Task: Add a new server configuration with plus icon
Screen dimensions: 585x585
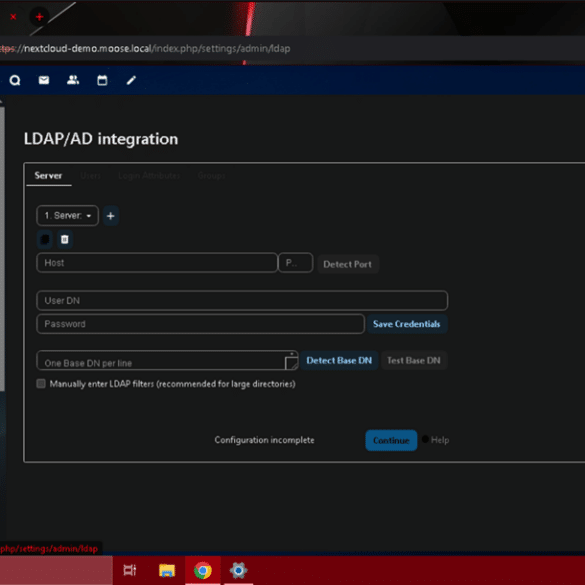Action: point(111,216)
